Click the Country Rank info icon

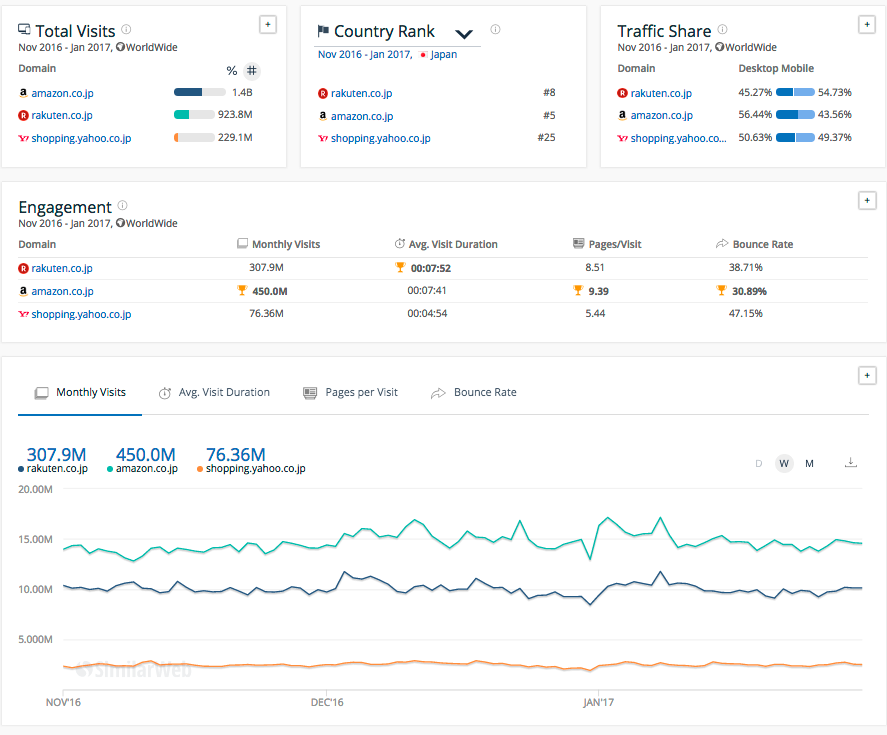tap(495, 29)
